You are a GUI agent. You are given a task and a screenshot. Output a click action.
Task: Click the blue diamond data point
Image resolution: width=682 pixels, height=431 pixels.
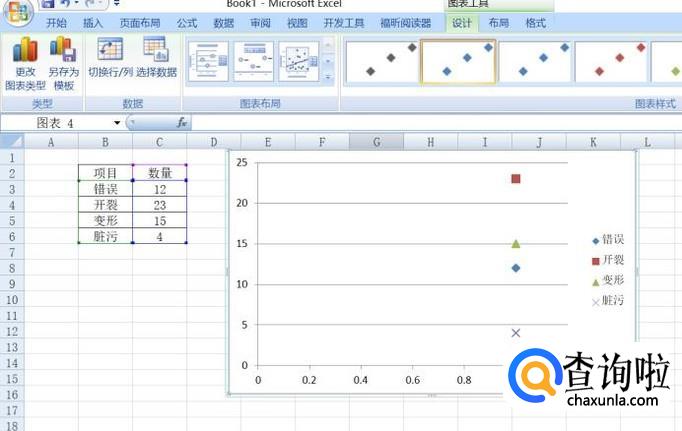coord(516,268)
